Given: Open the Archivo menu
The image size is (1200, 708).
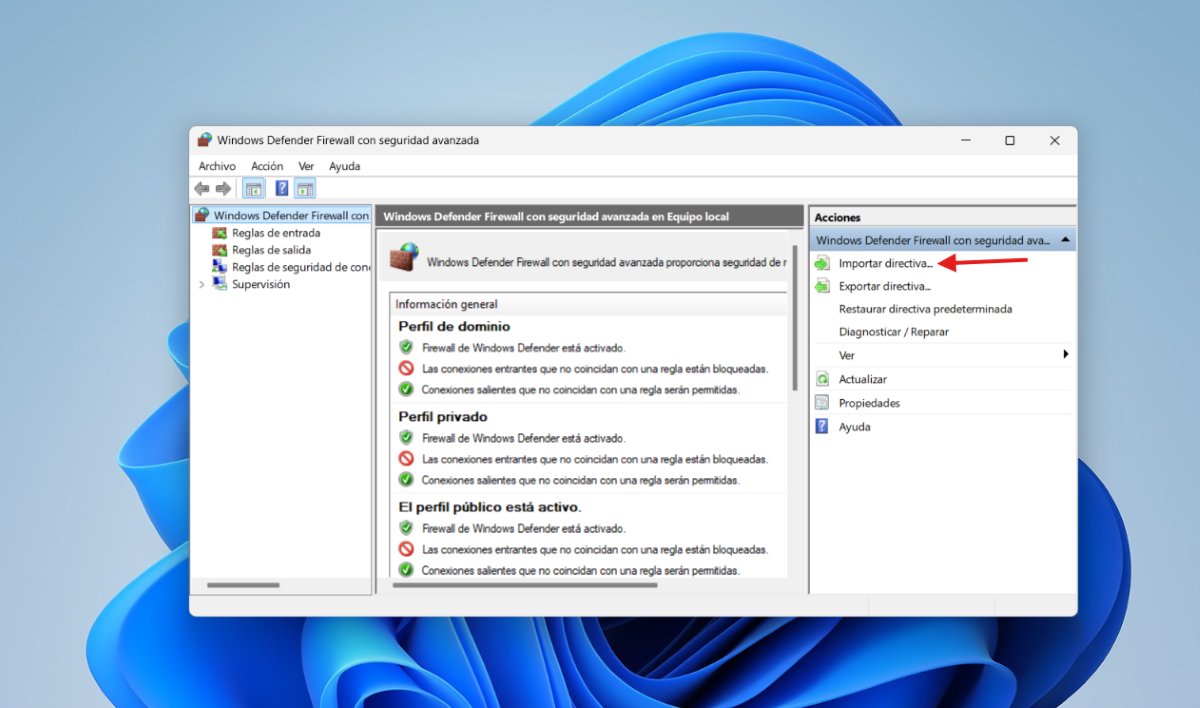Looking at the screenshot, I should tap(217, 166).
